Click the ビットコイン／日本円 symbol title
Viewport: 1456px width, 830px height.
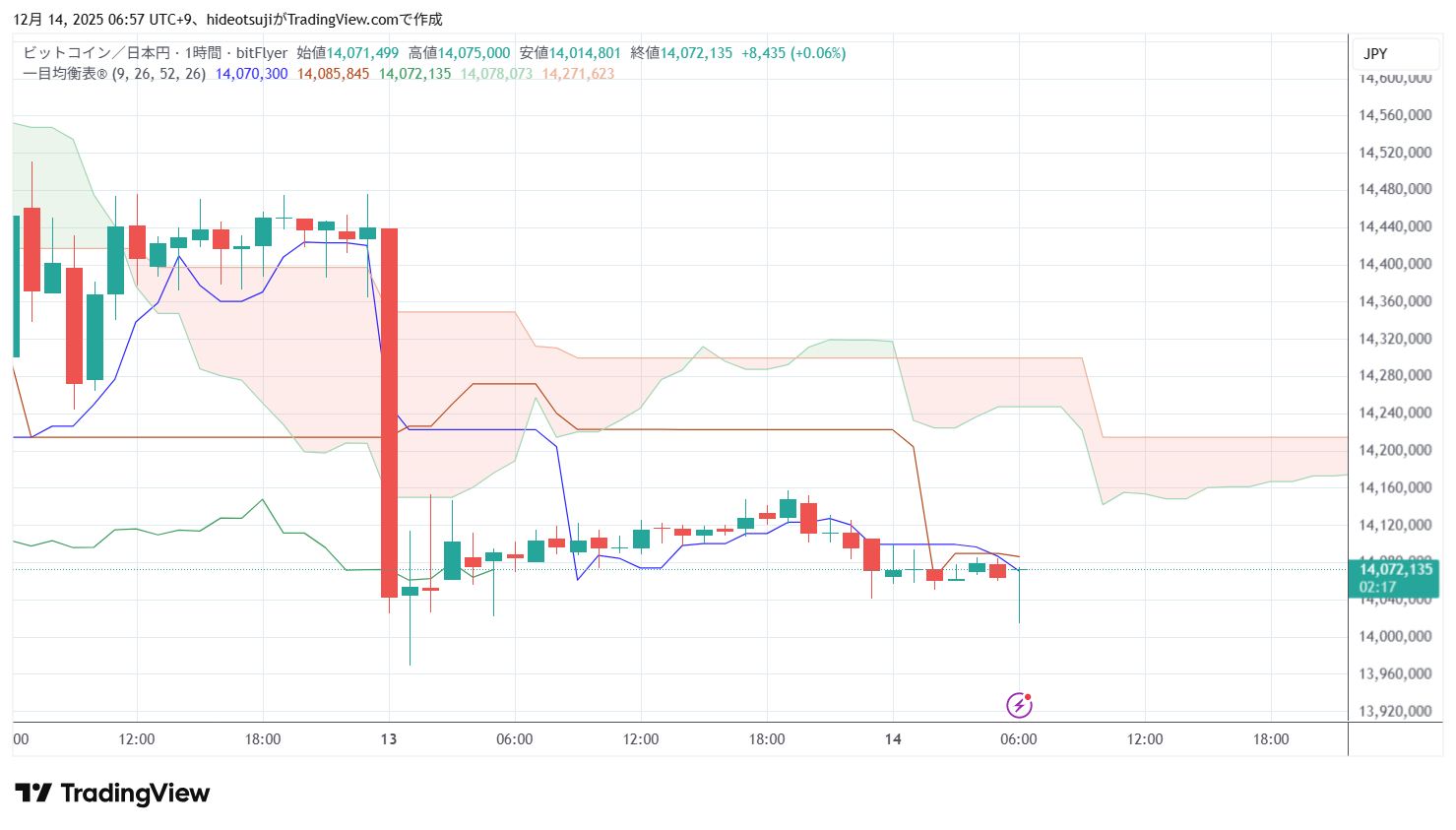[x=96, y=53]
